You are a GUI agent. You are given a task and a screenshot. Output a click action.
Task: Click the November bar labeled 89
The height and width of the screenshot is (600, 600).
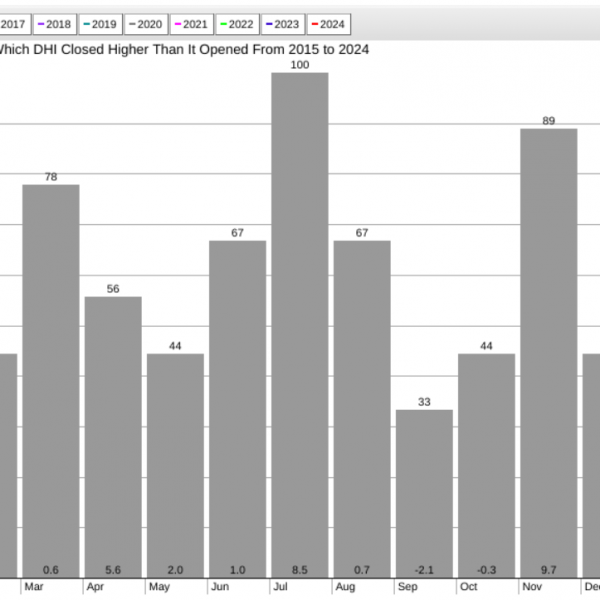549,353
